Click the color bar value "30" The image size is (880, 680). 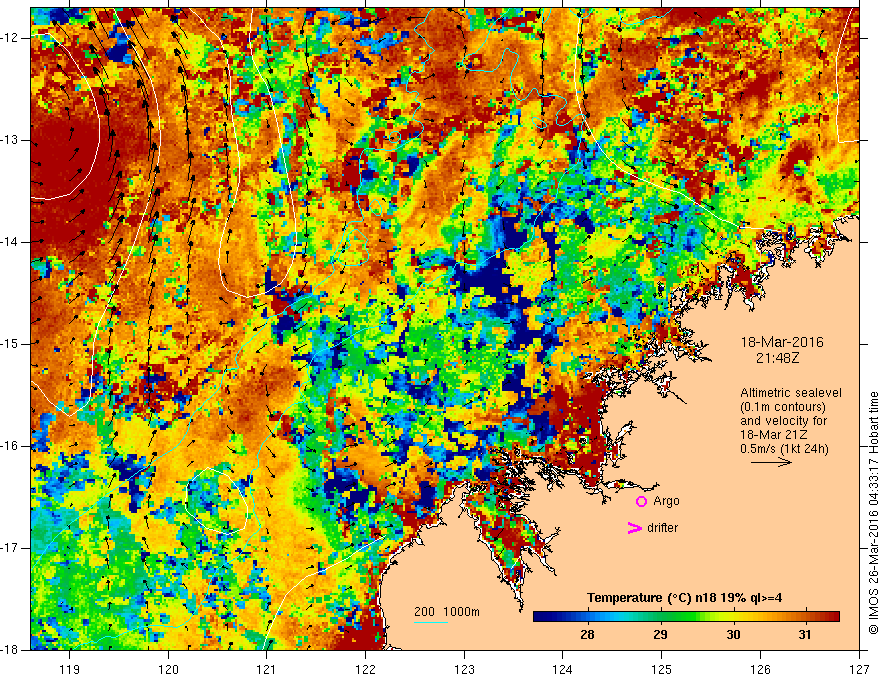tap(733, 635)
